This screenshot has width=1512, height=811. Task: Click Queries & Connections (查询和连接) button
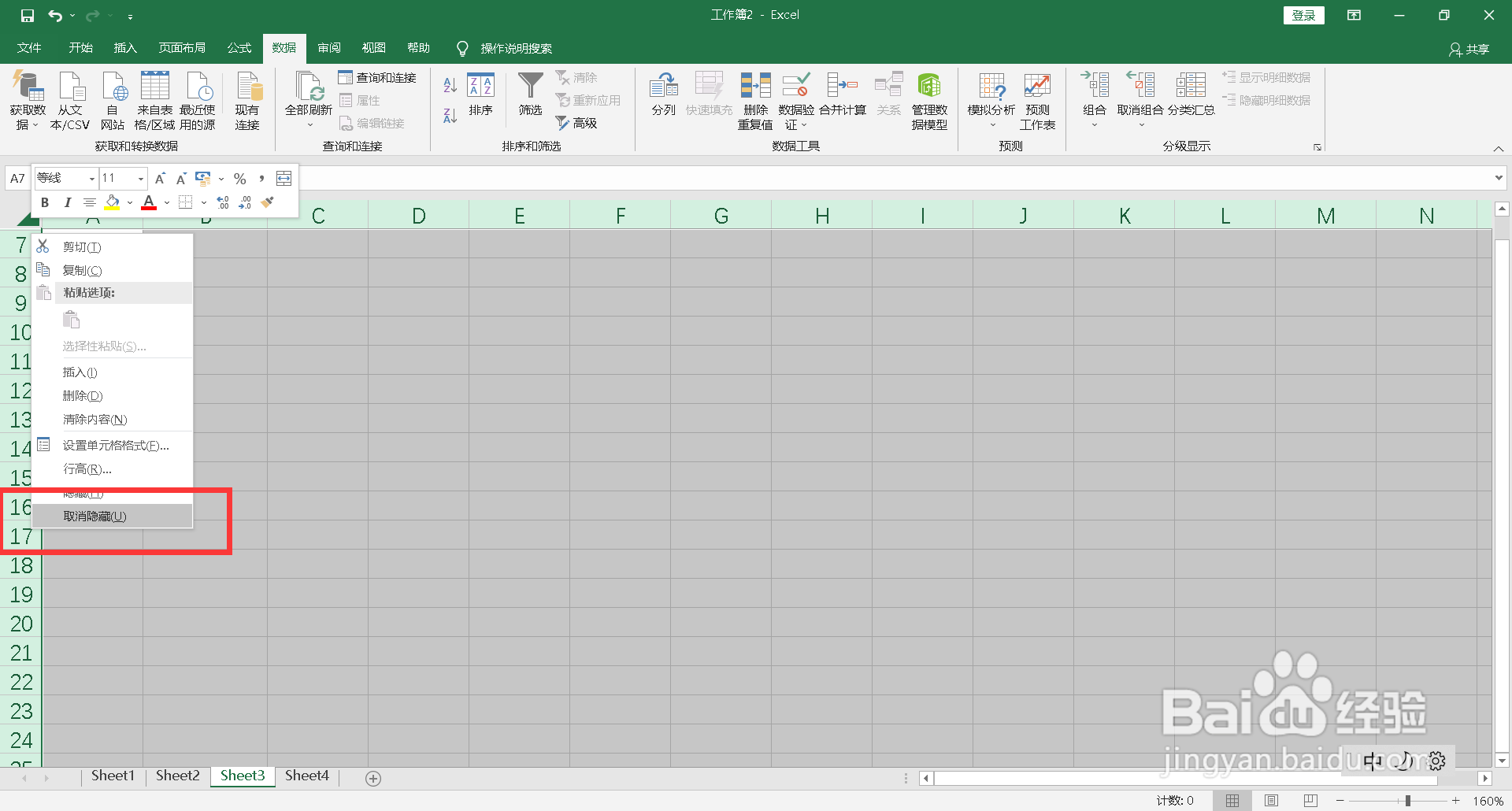377,77
